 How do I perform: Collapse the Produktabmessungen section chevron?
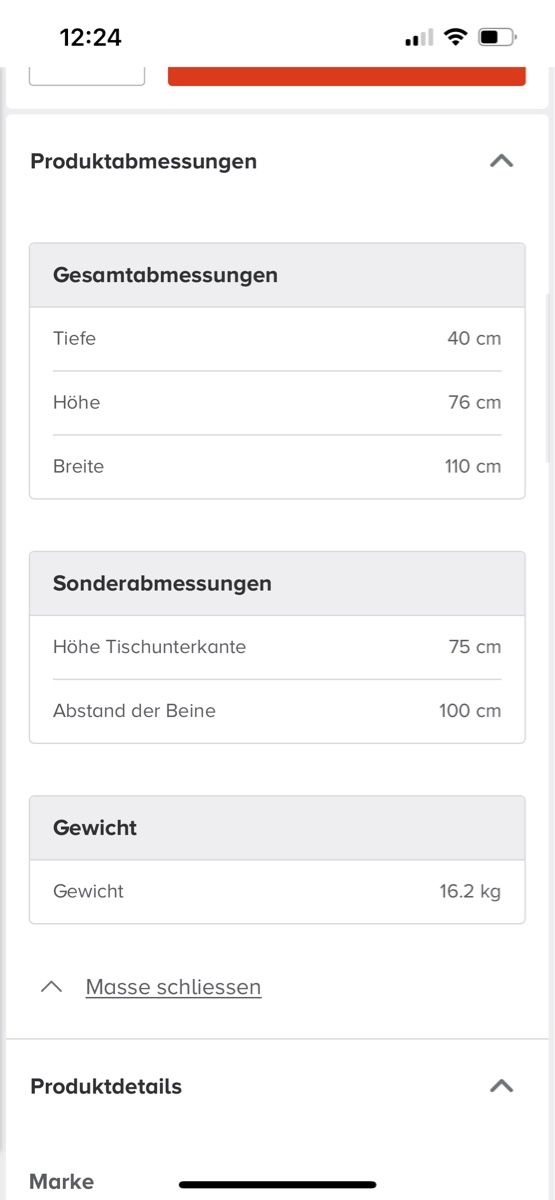click(501, 161)
